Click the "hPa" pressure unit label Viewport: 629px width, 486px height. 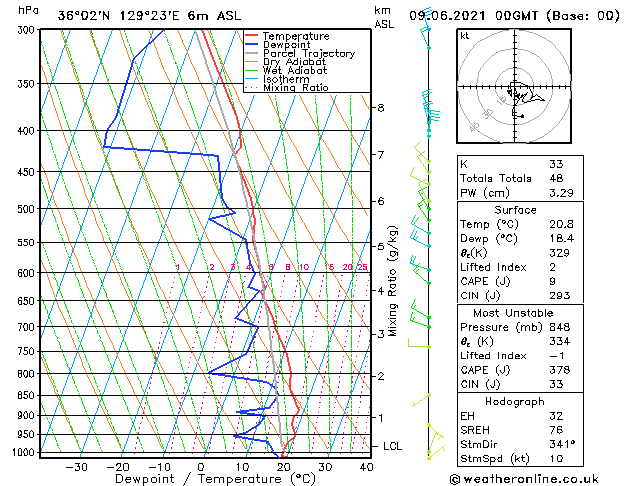pos(28,10)
